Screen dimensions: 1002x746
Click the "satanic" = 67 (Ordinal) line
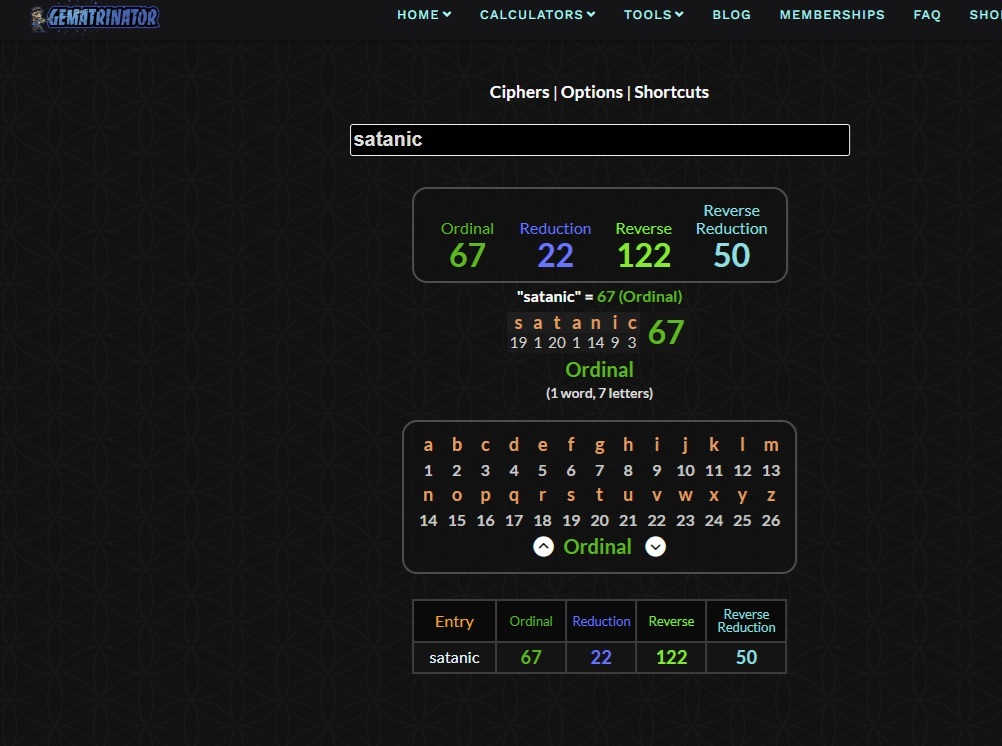[x=599, y=297]
